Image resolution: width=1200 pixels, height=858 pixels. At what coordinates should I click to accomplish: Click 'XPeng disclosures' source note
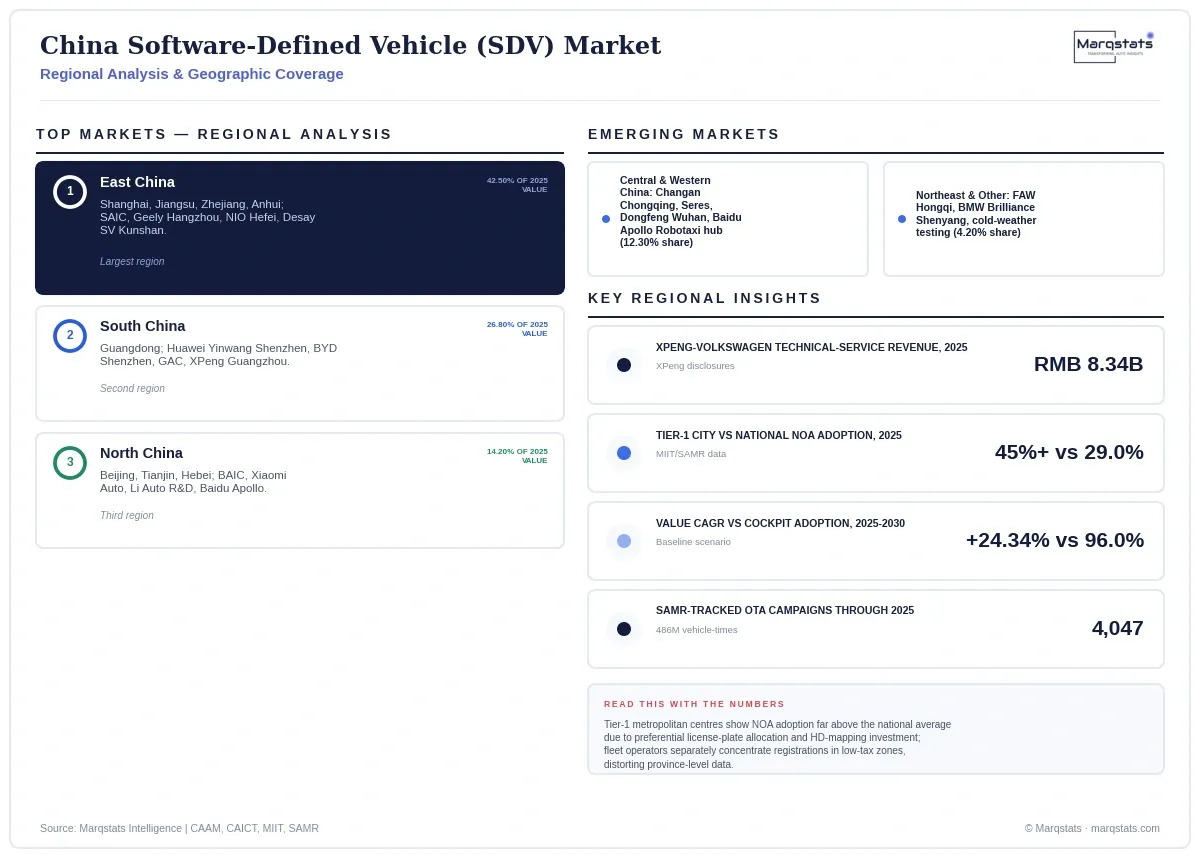pos(695,366)
